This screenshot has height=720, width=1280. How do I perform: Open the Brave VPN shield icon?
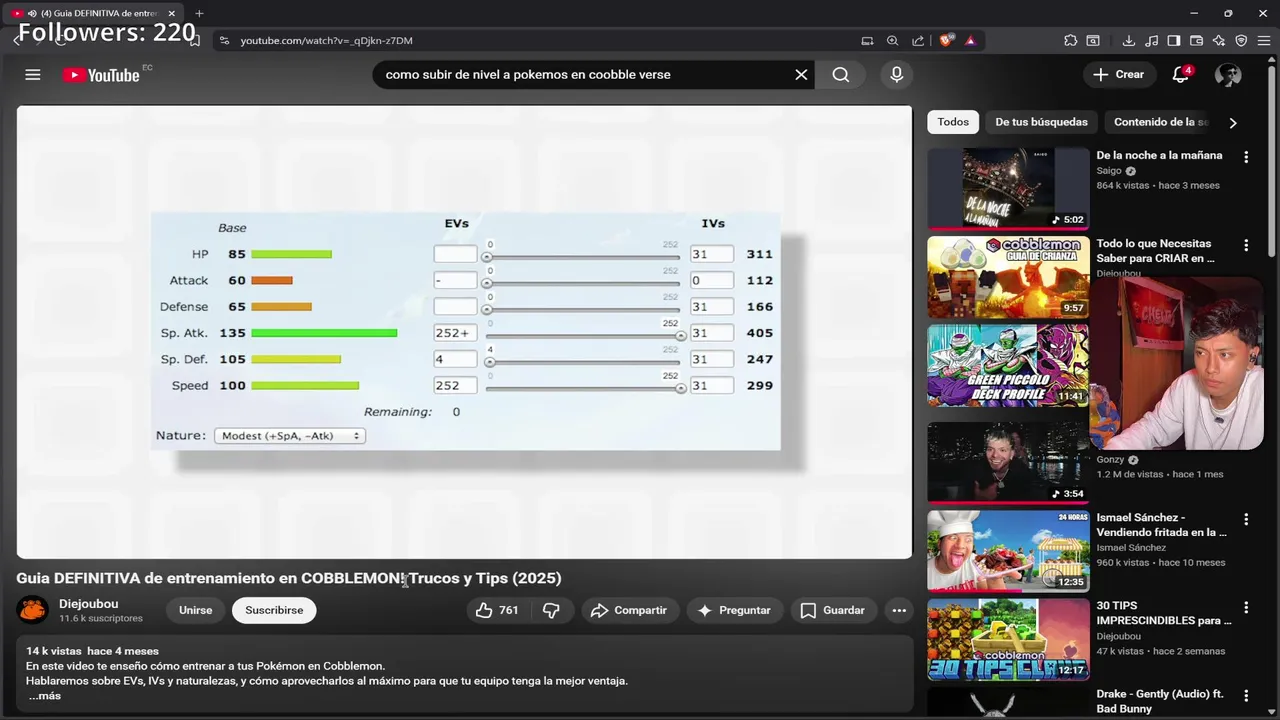[x=1241, y=41]
